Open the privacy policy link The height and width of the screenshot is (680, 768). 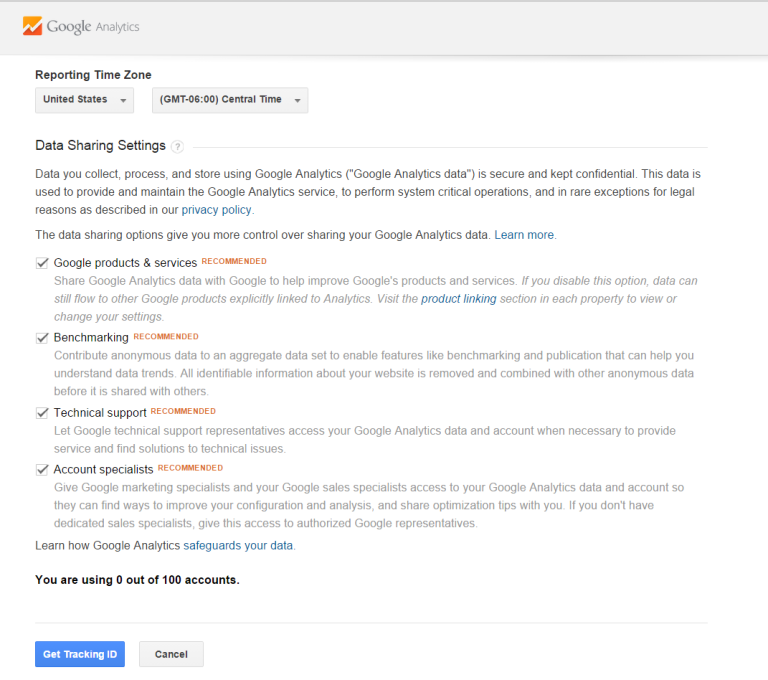click(216, 210)
